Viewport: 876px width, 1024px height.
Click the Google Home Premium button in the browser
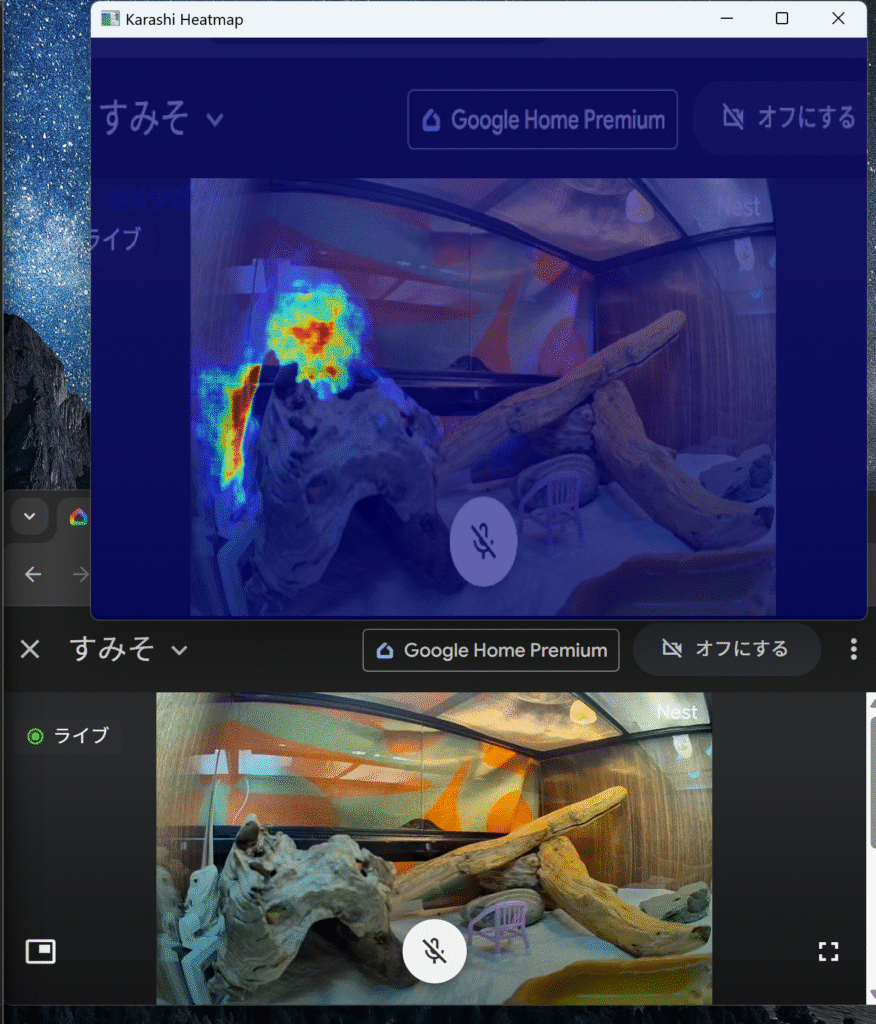coord(491,650)
